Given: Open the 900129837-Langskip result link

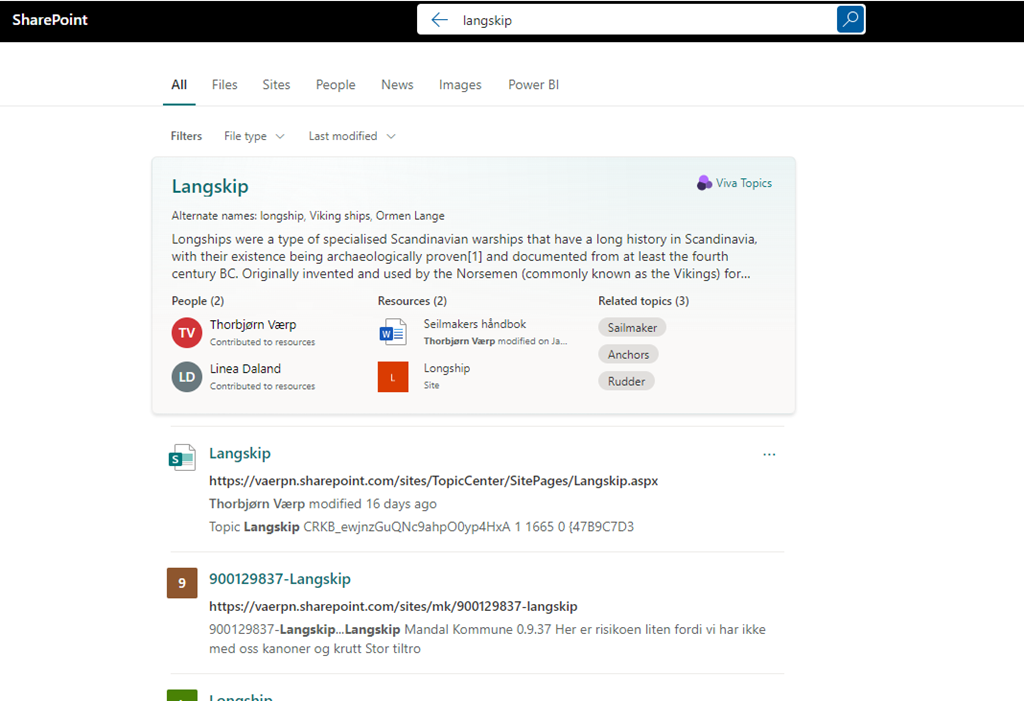Looking at the screenshot, I should (x=280, y=579).
